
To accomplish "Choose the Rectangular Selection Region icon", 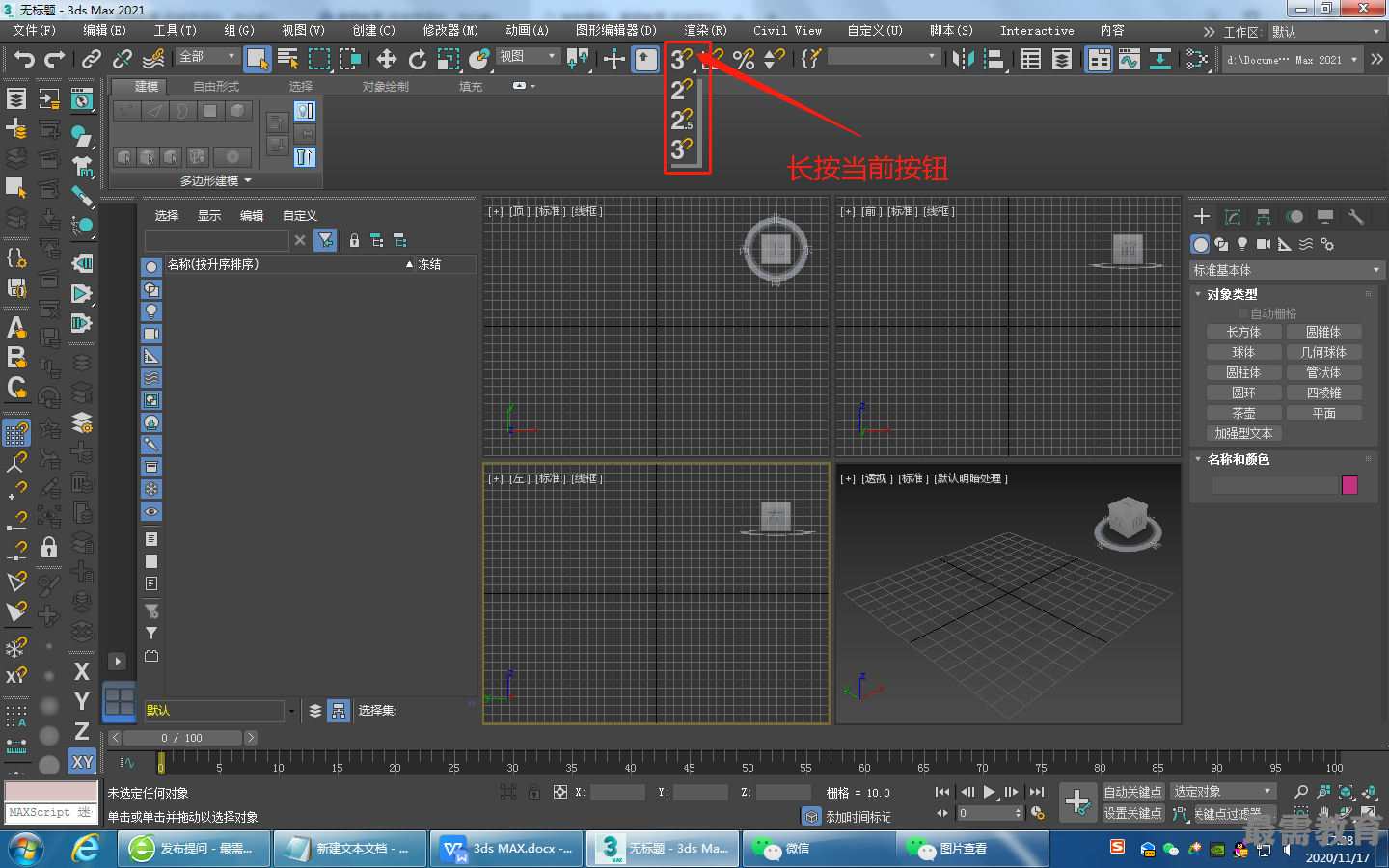I will (x=318, y=59).
